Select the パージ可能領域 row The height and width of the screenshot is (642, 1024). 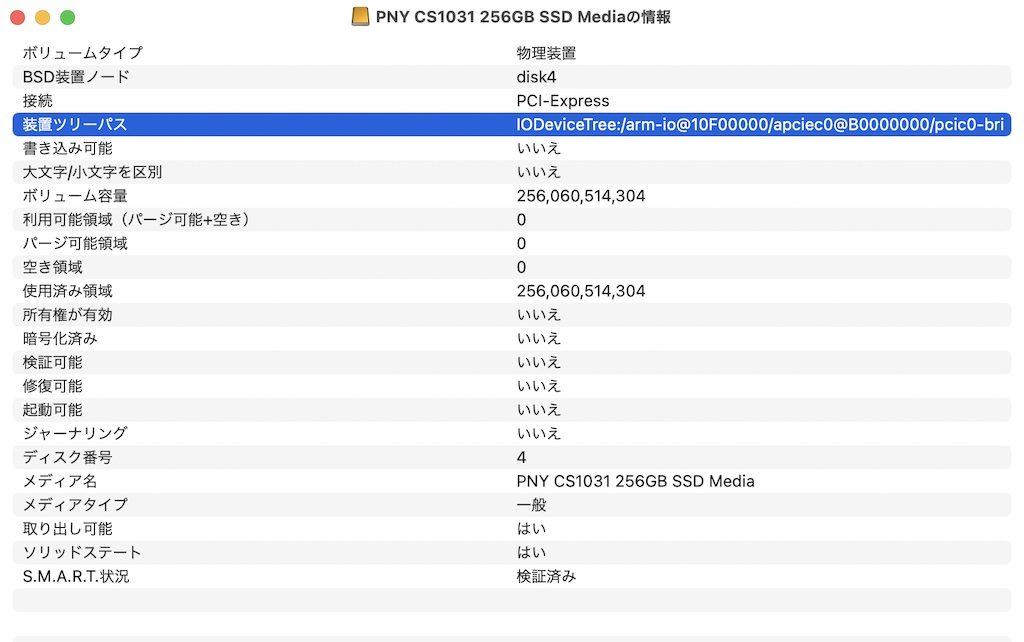pos(512,244)
